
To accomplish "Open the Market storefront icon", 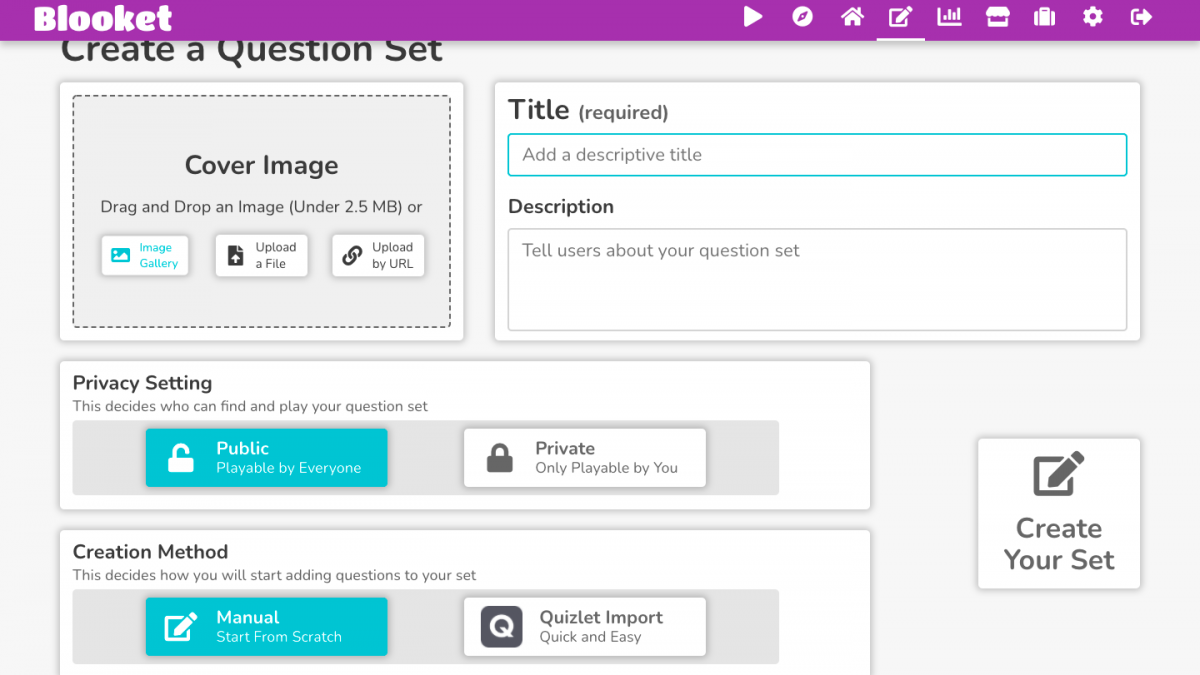I will [x=997, y=17].
